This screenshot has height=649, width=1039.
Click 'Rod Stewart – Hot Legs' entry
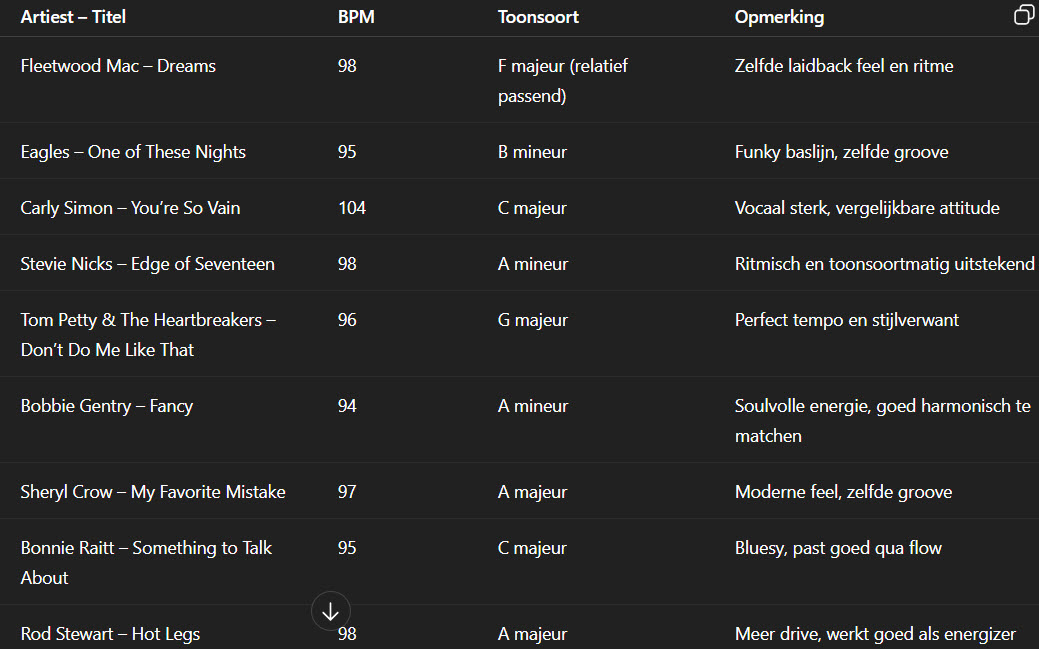[x=110, y=634]
